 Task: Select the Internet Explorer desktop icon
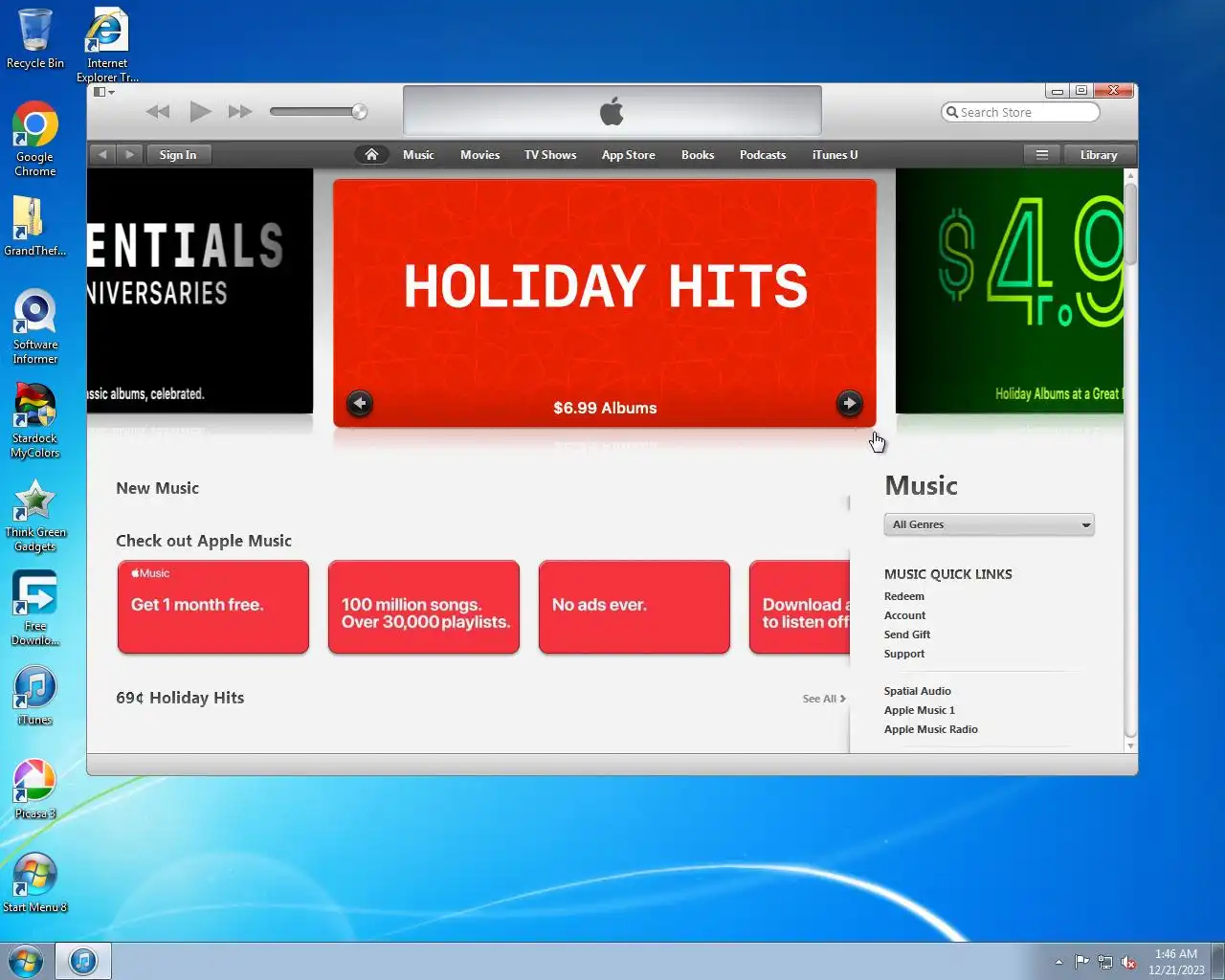107,46
